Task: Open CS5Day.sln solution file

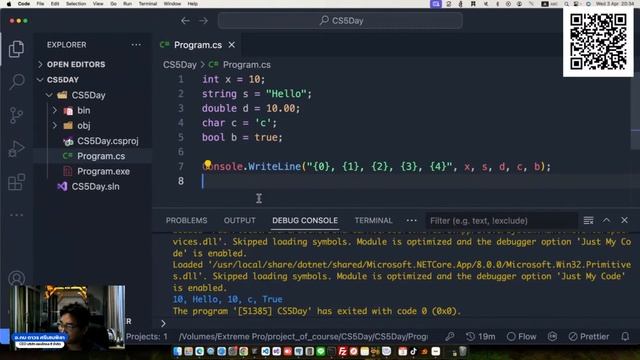Action: click(x=95, y=187)
